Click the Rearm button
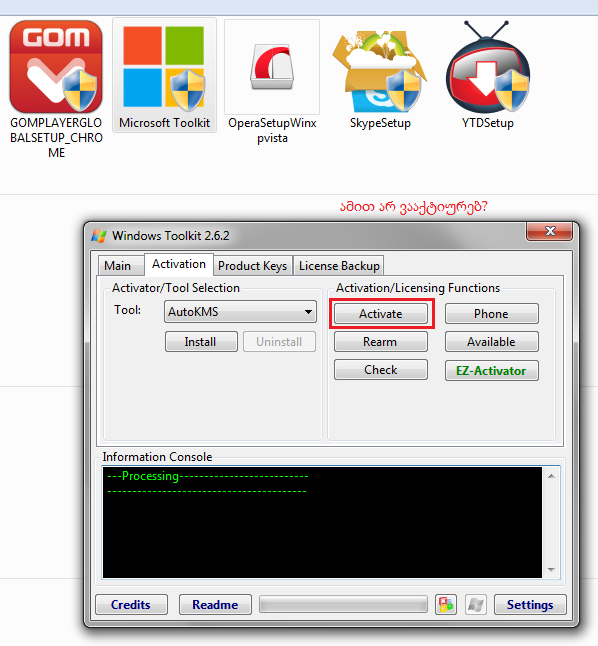The height and width of the screenshot is (646, 598). [381, 342]
